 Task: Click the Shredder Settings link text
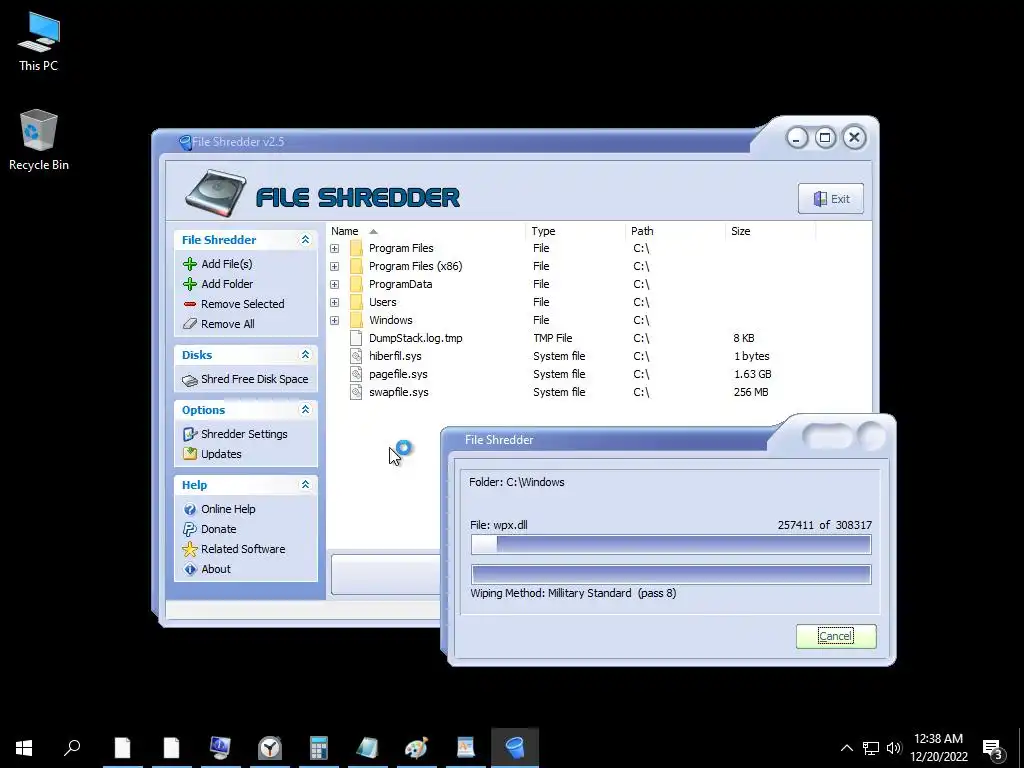244,434
